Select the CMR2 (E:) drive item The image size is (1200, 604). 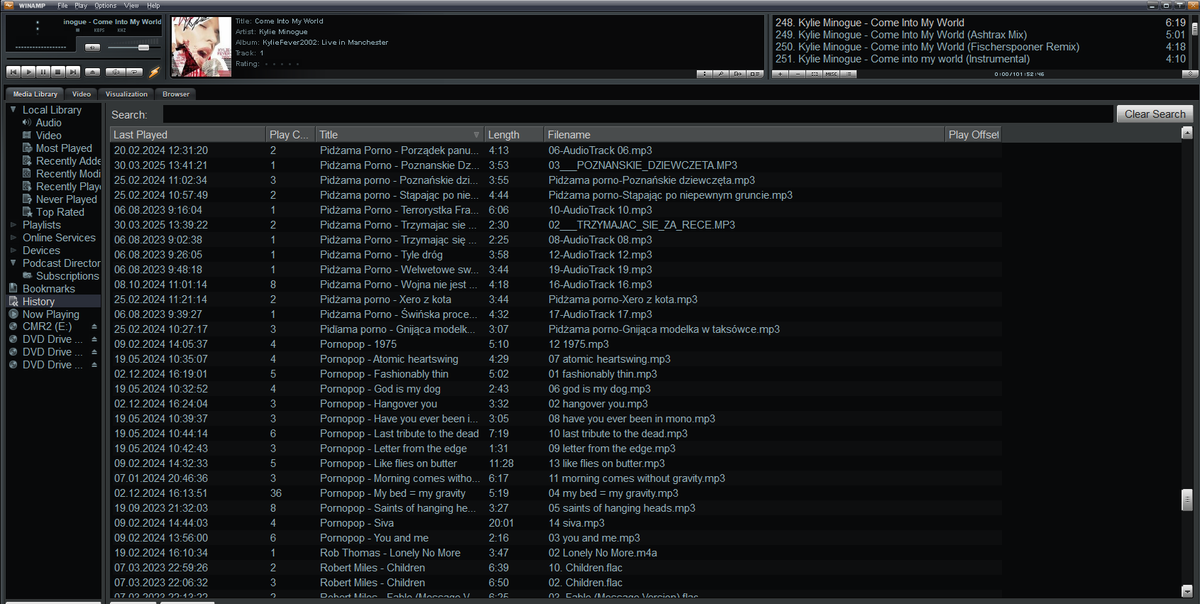(47, 327)
